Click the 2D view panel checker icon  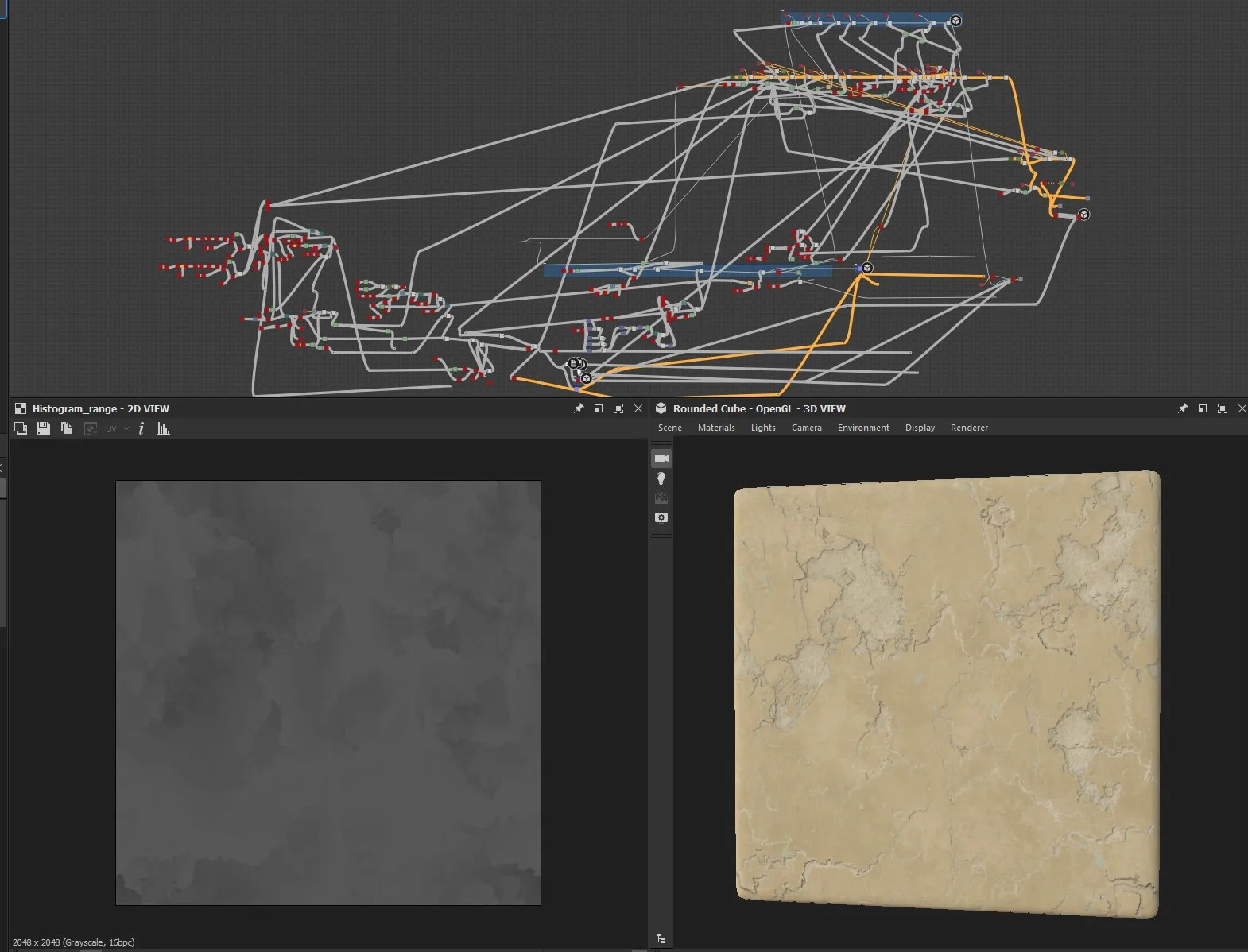(x=21, y=408)
